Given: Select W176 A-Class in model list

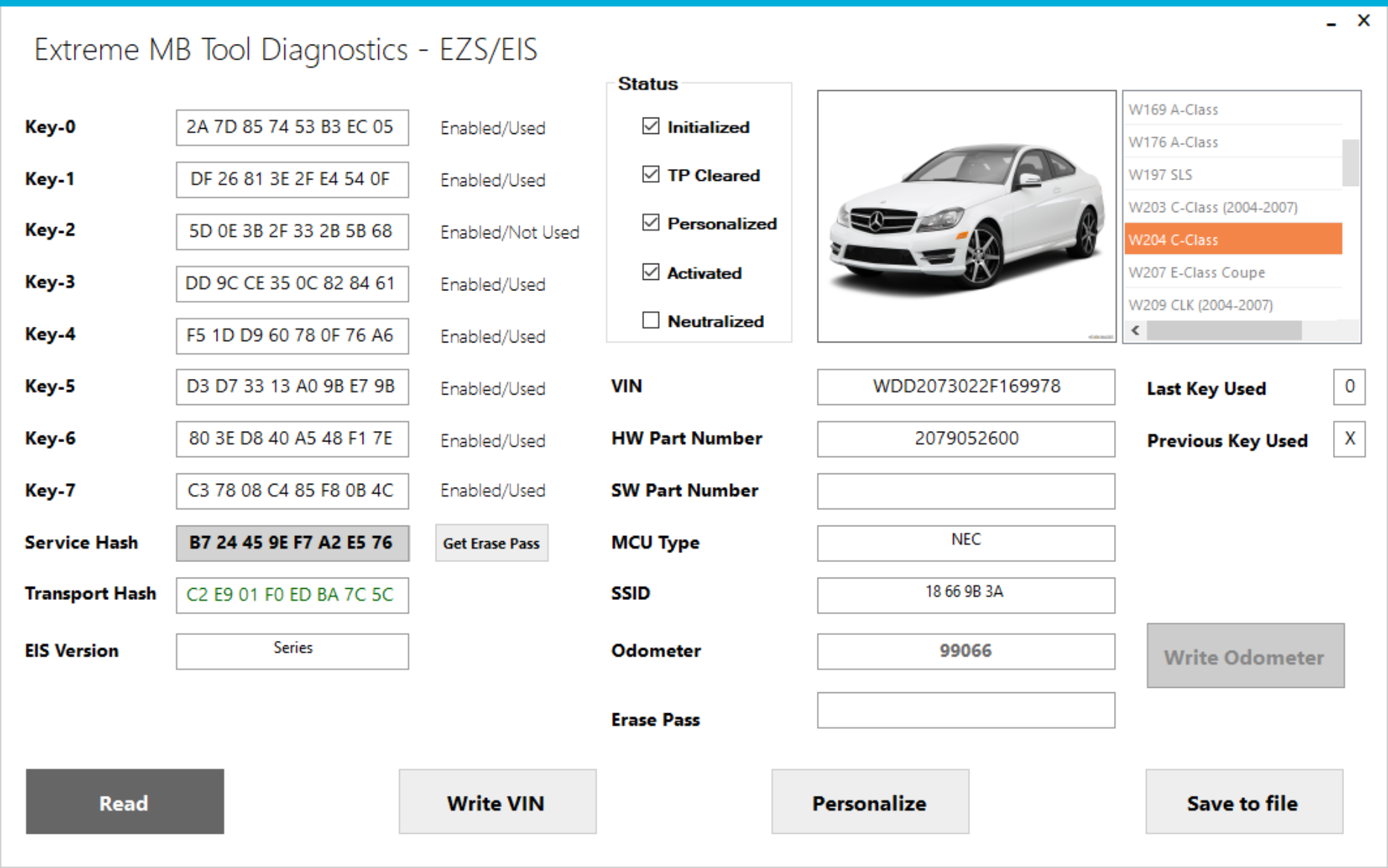Looking at the screenshot, I should pyautogui.click(x=1233, y=141).
